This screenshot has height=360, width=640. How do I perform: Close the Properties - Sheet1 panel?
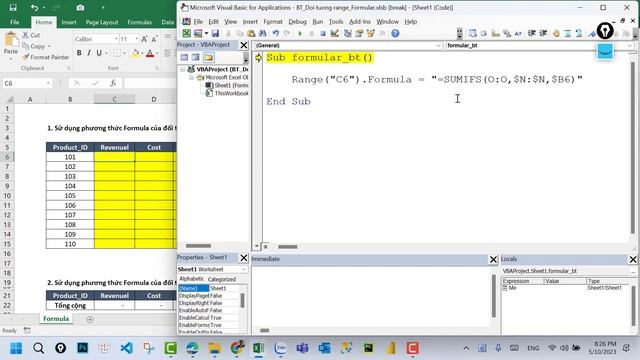(x=244, y=258)
